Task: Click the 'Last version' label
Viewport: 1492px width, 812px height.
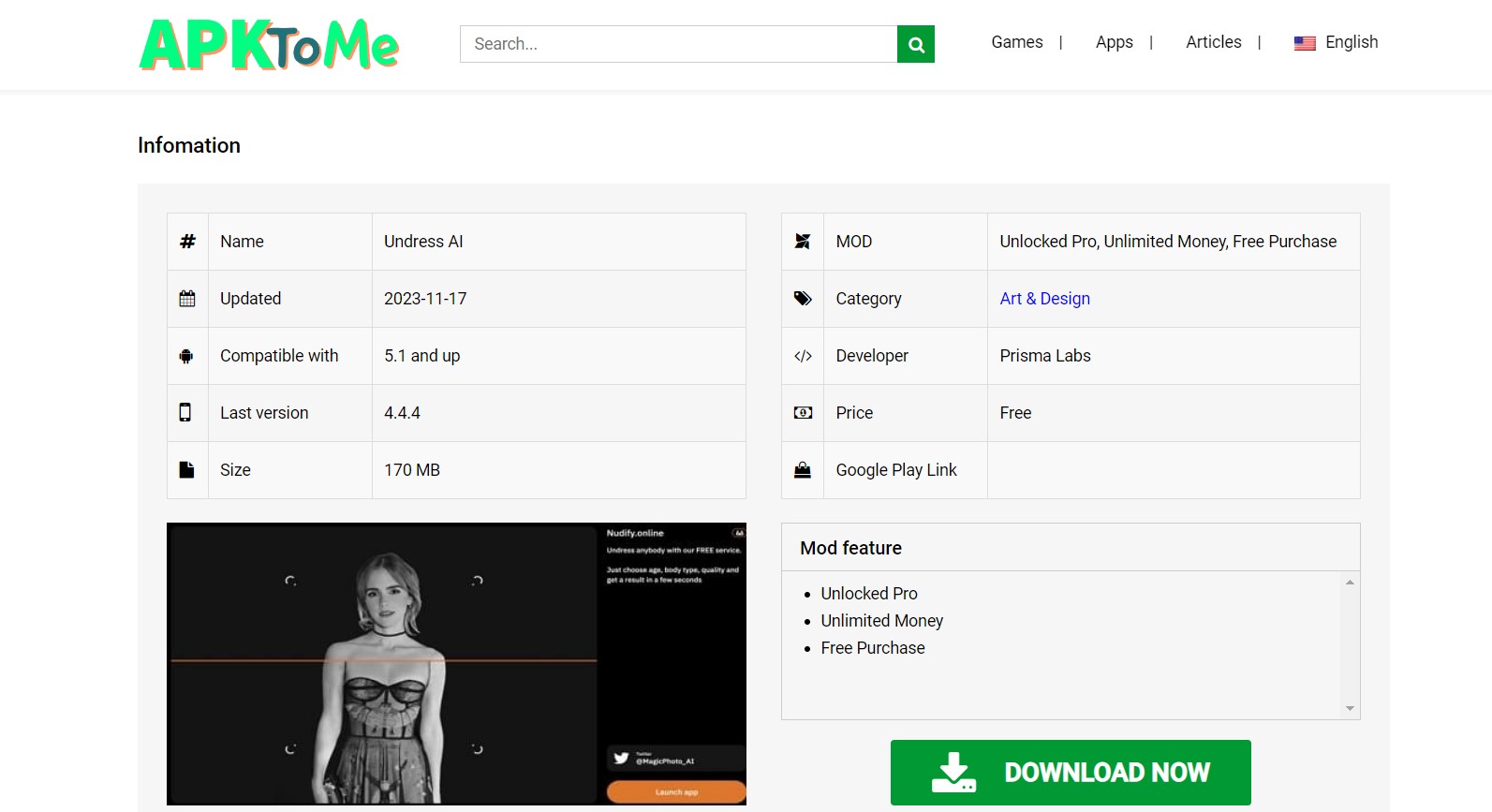Action: [264, 413]
